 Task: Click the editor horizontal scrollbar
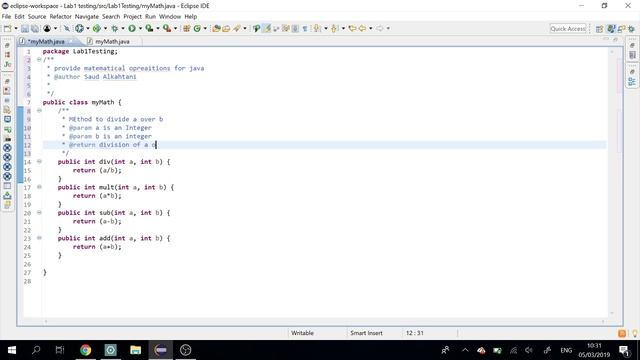[324, 322]
